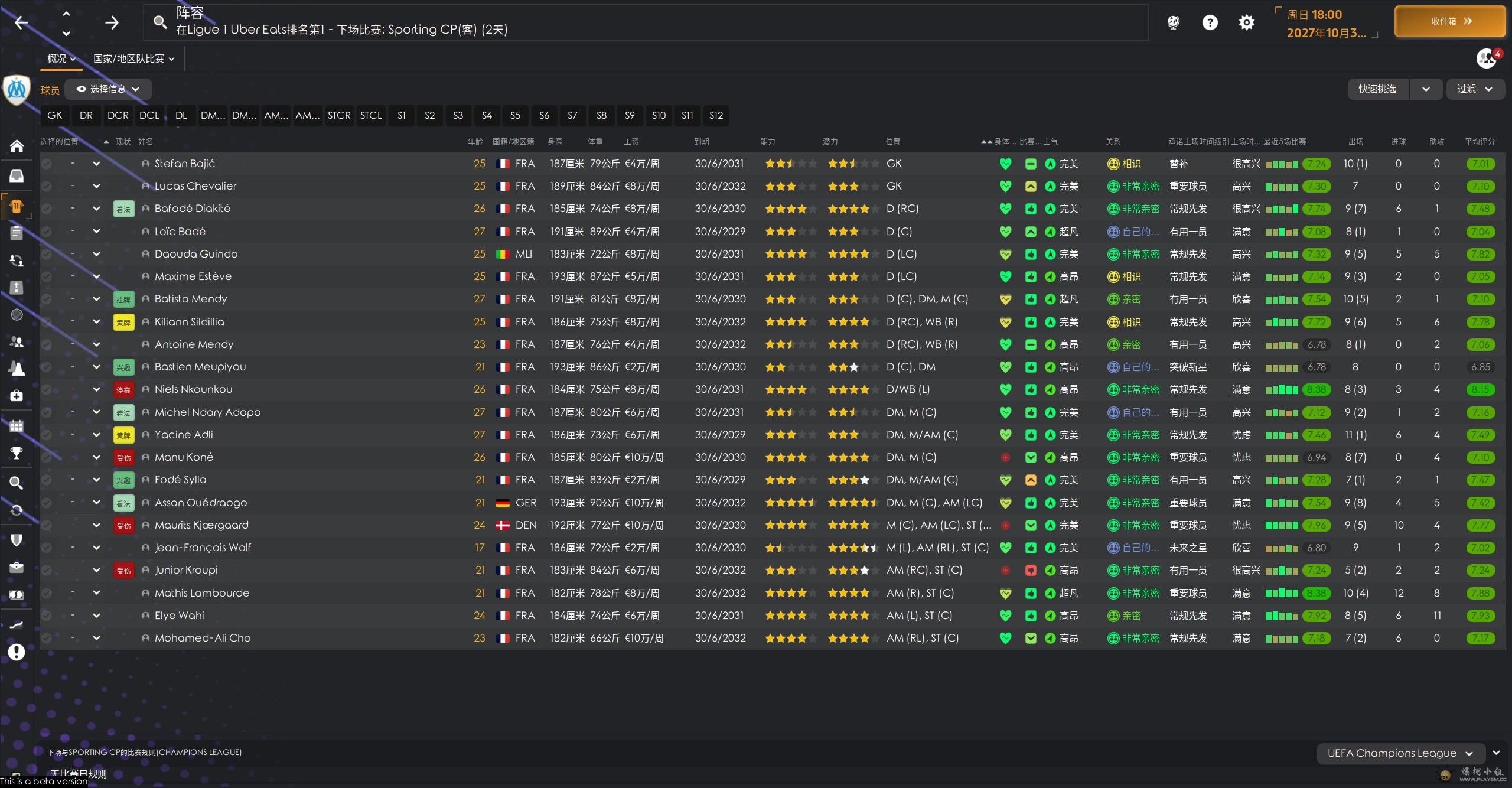Open the transfers arrows icon in the sidebar
The image size is (1512, 788).
point(17,261)
